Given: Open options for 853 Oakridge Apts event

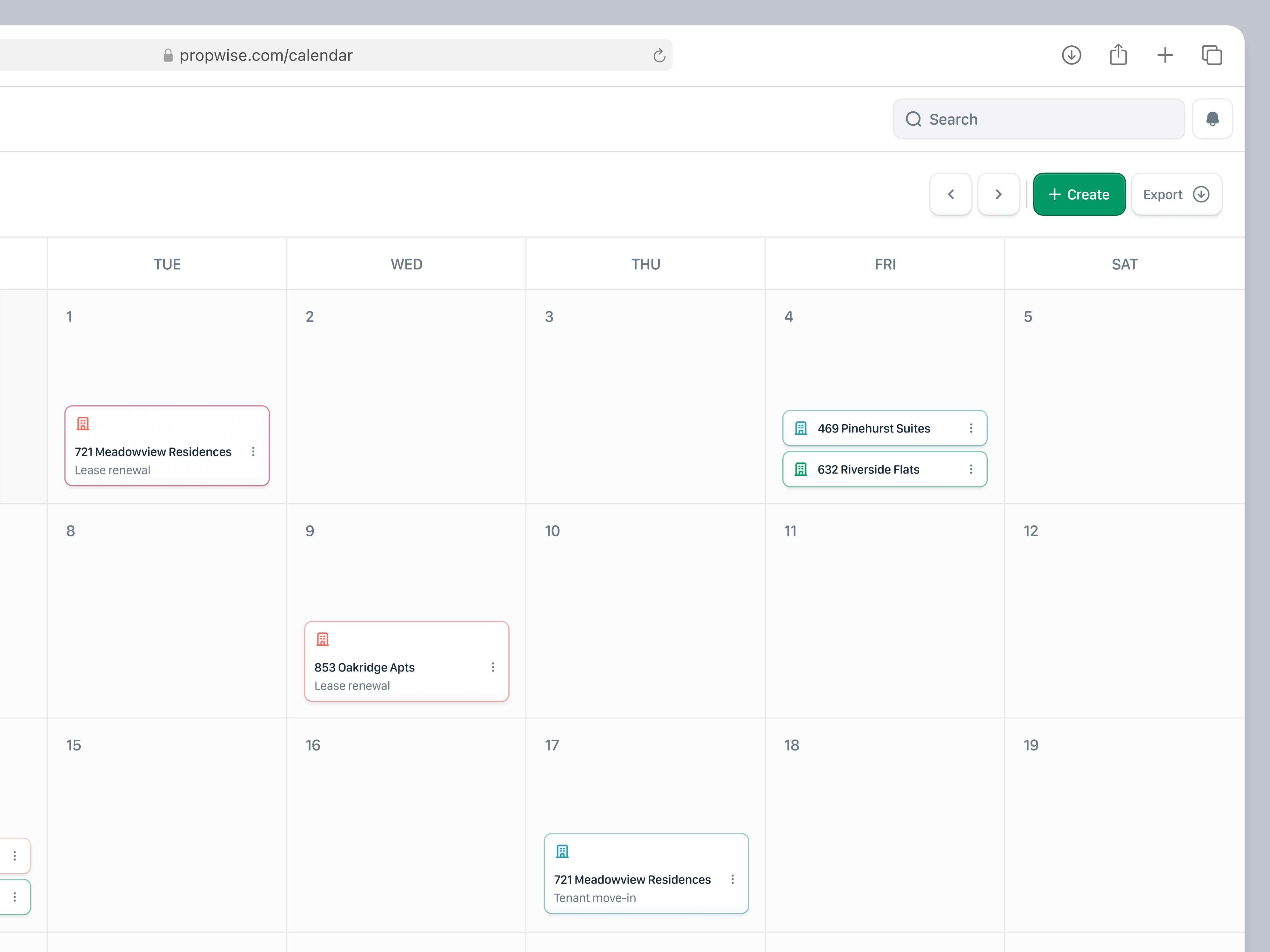Looking at the screenshot, I should point(493,667).
